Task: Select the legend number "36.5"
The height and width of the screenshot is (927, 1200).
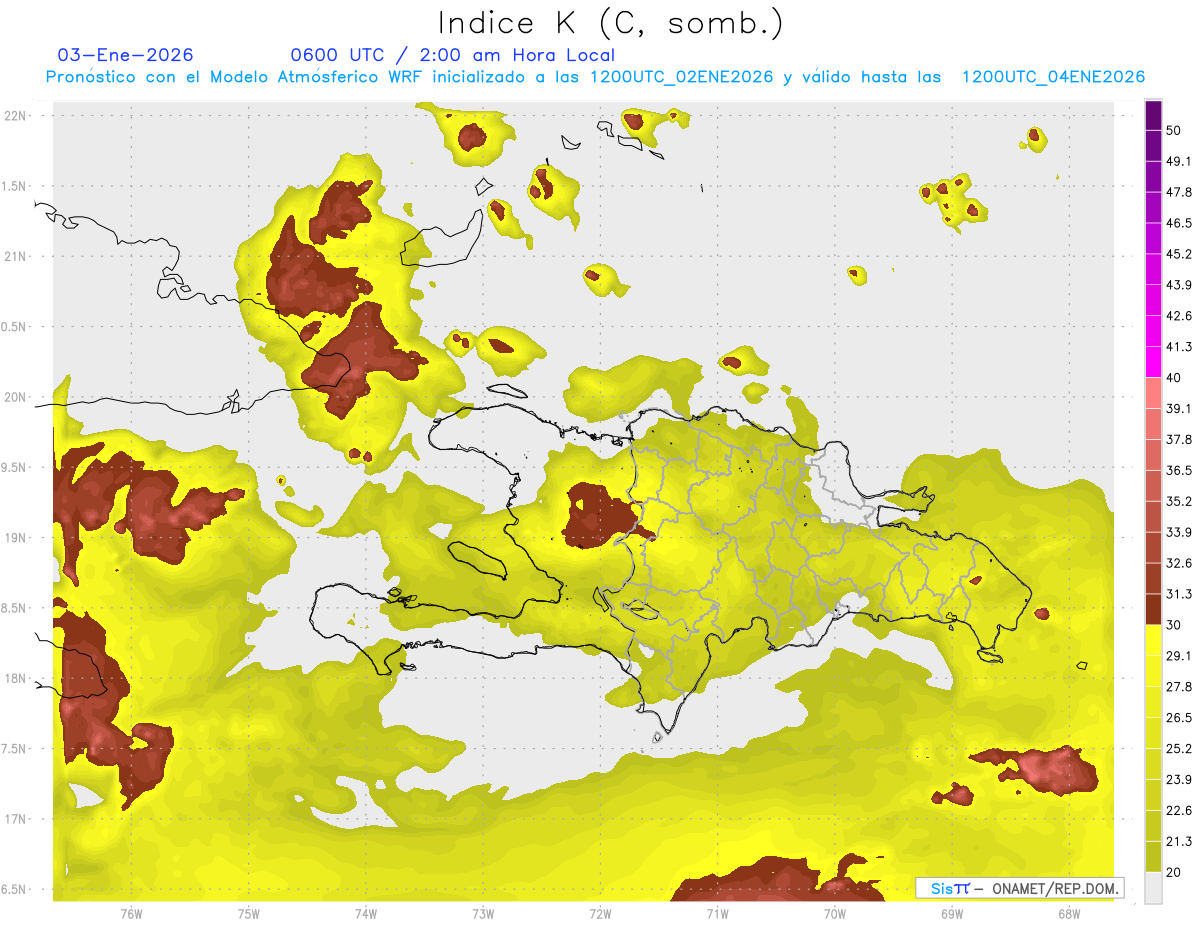Action: click(1179, 471)
